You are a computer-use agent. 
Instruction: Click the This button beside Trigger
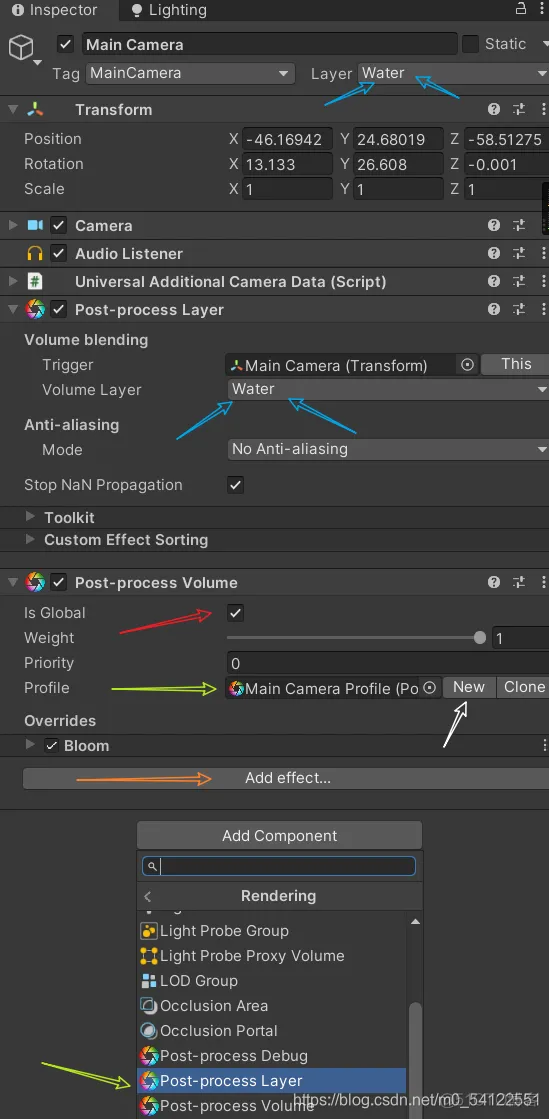(x=515, y=364)
